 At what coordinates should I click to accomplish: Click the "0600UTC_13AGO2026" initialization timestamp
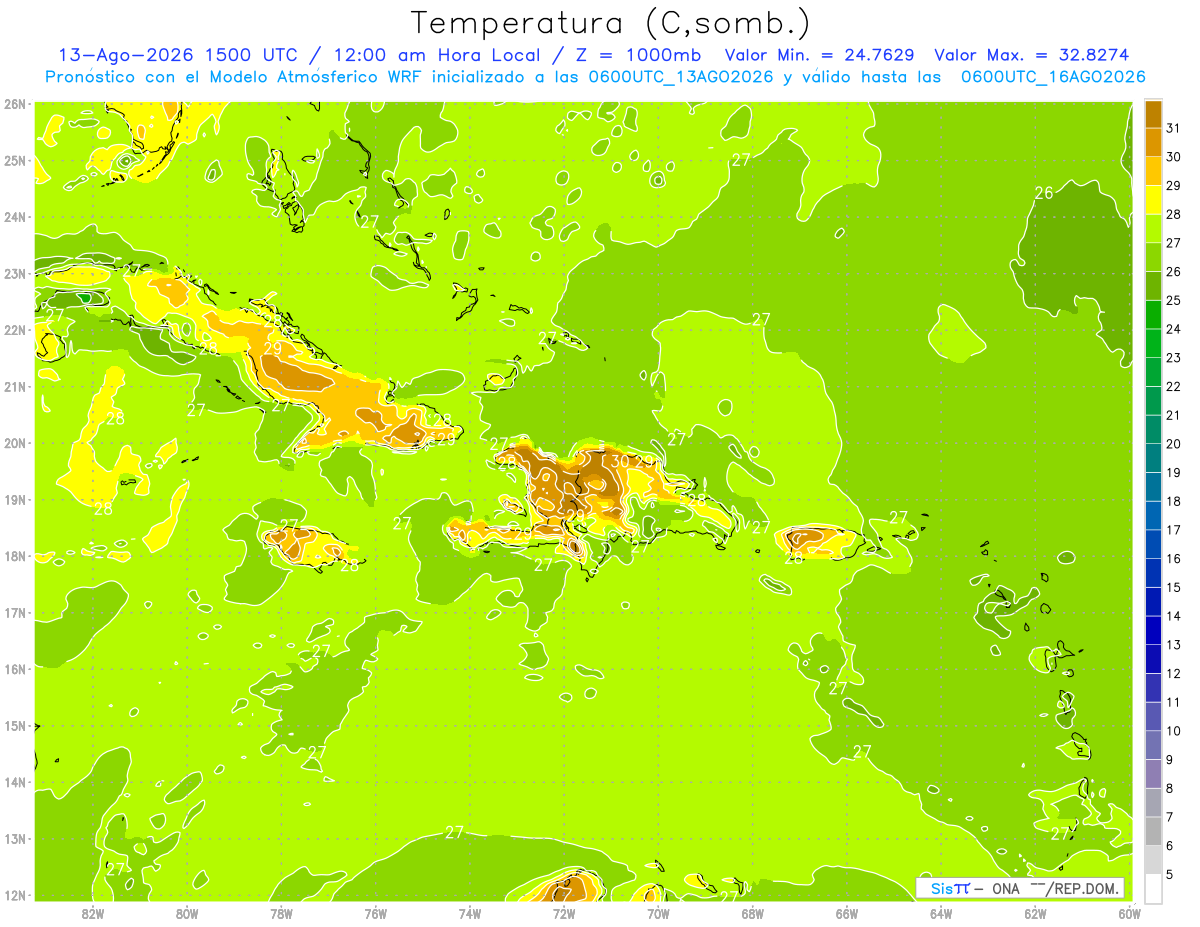coord(682,77)
